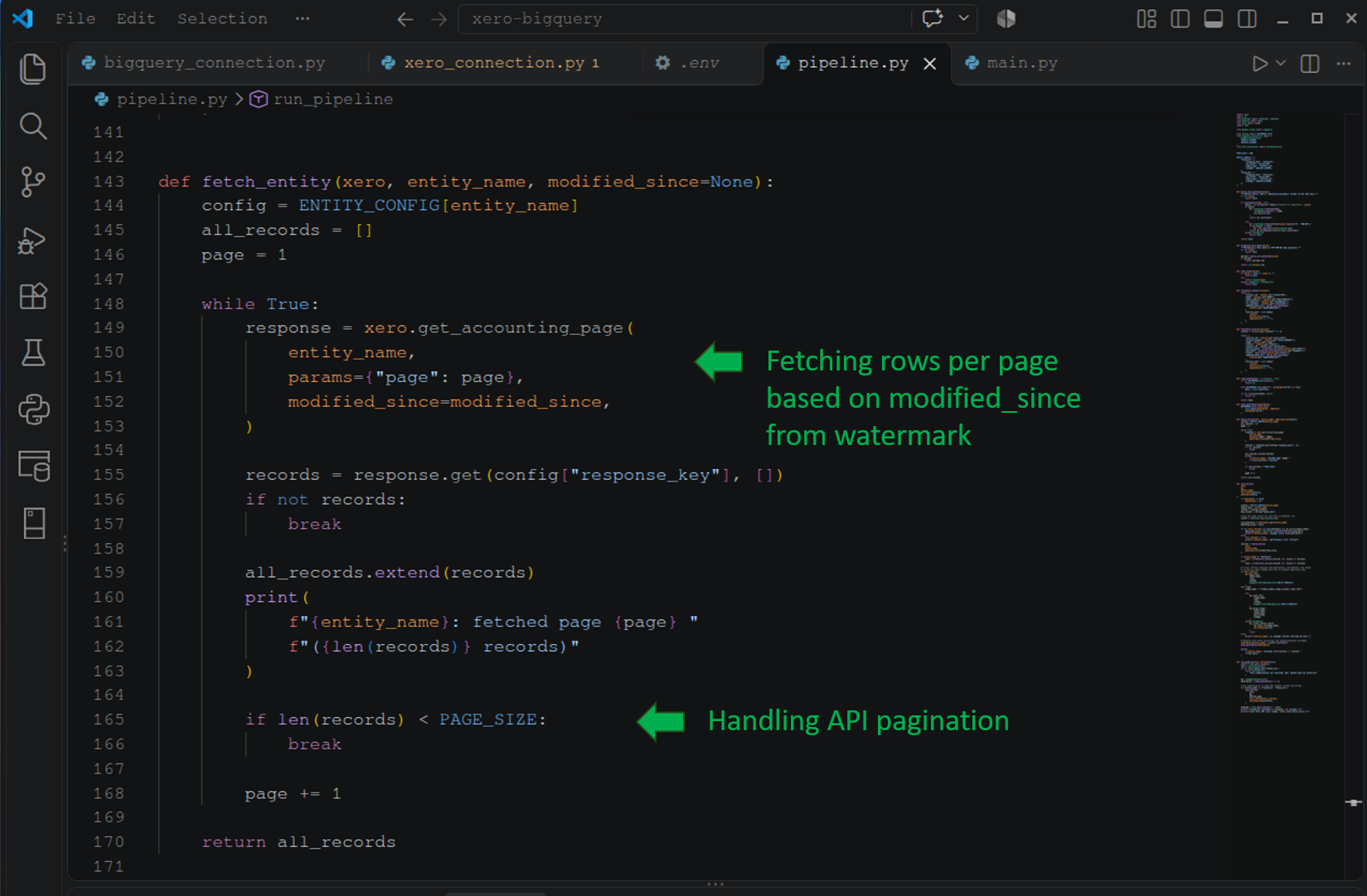1367x896 pixels.
Task: Switch to the main.py tab
Action: click(1021, 63)
